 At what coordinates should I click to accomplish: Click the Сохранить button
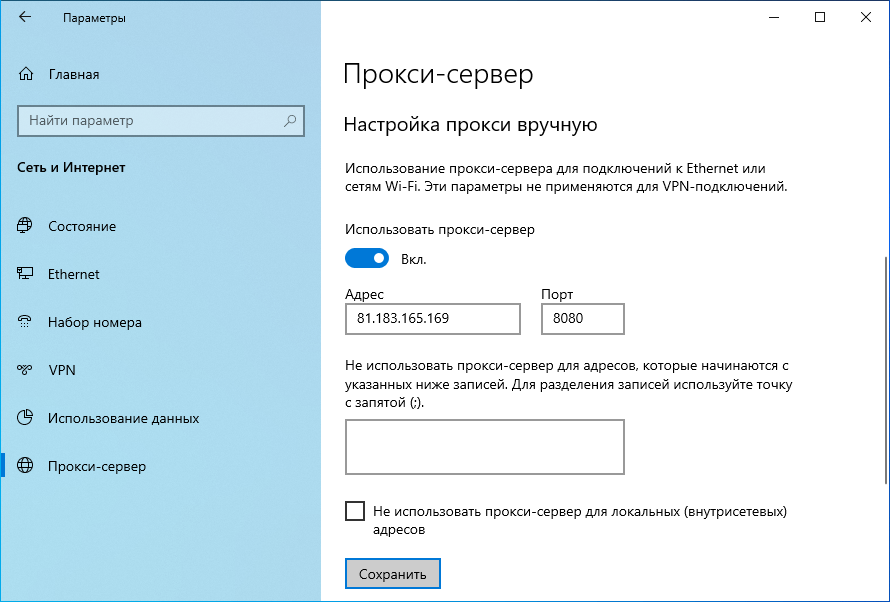pyautogui.click(x=393, y=574)
